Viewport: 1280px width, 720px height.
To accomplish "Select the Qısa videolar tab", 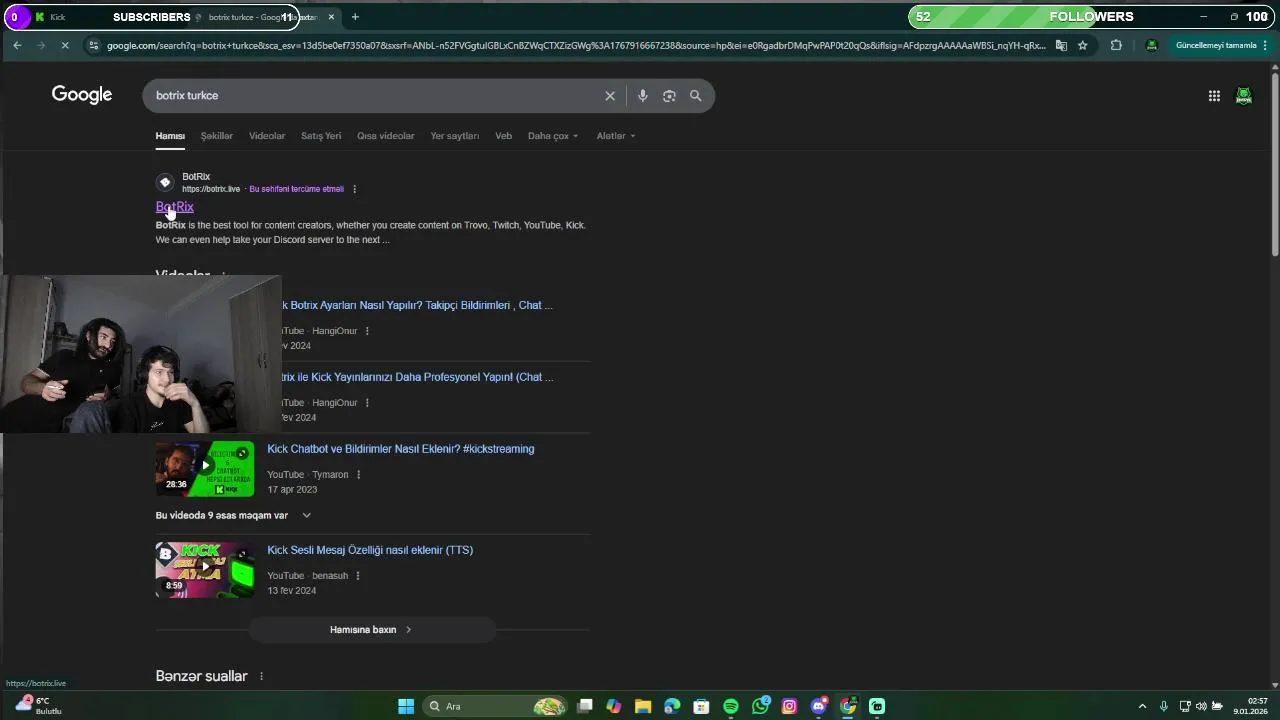I will click(386, 136).
